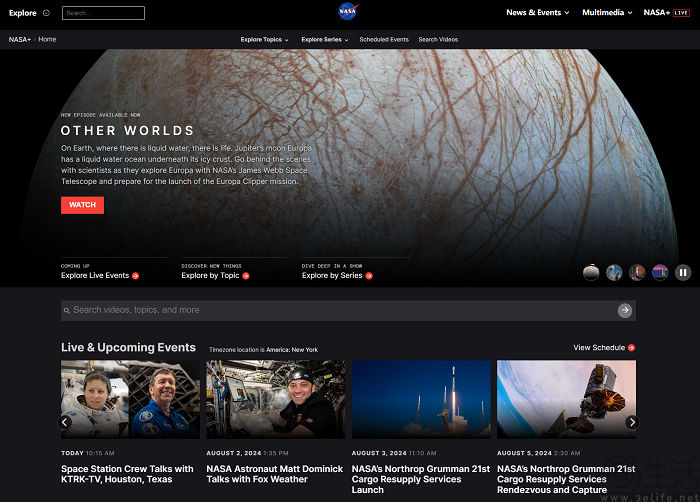
Task: Click 'NASA Astronaut Matt Dominick Talks' title
Action: pos(275,474)
